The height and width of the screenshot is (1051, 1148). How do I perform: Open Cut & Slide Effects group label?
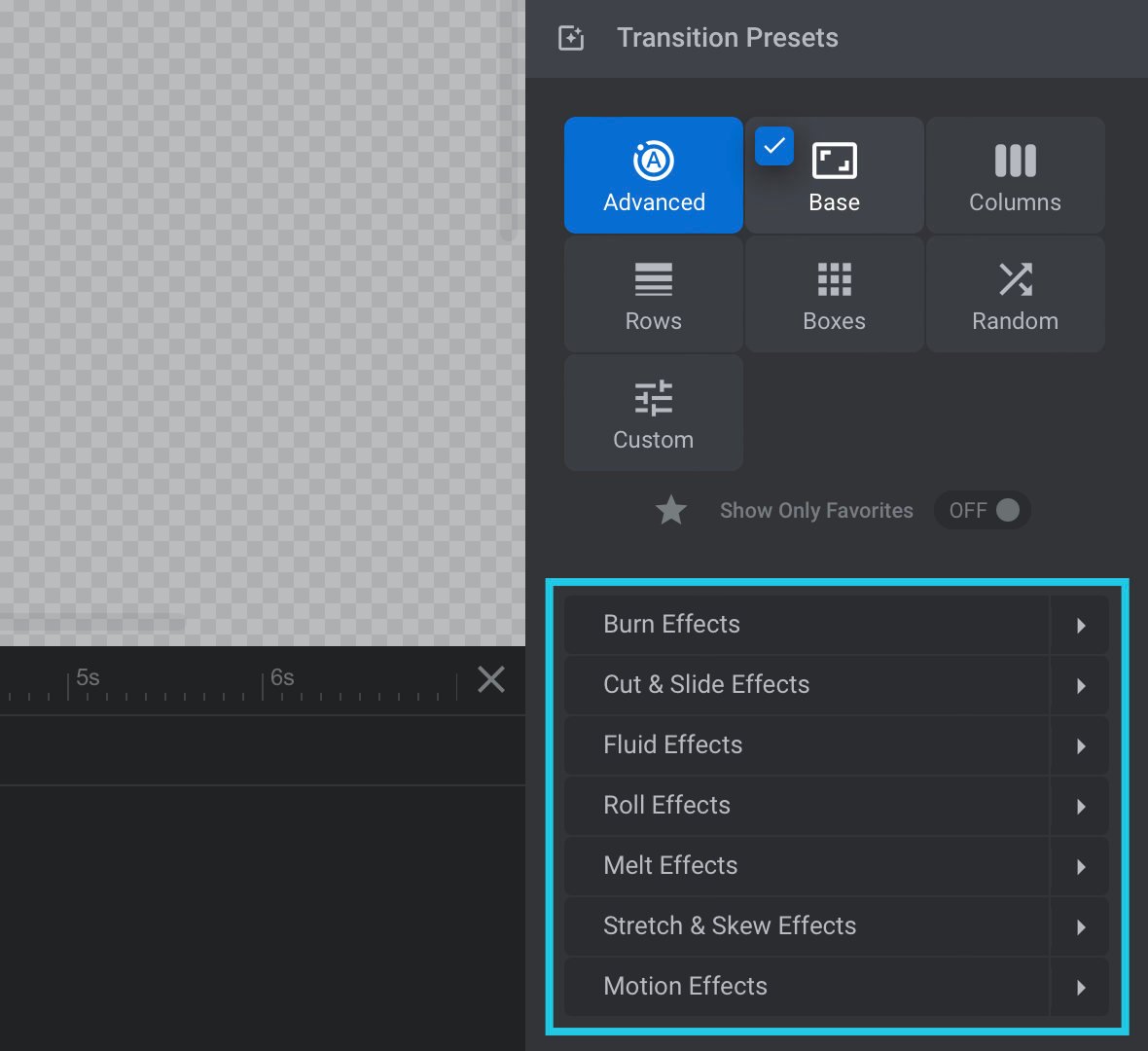[x=705, y=684]
